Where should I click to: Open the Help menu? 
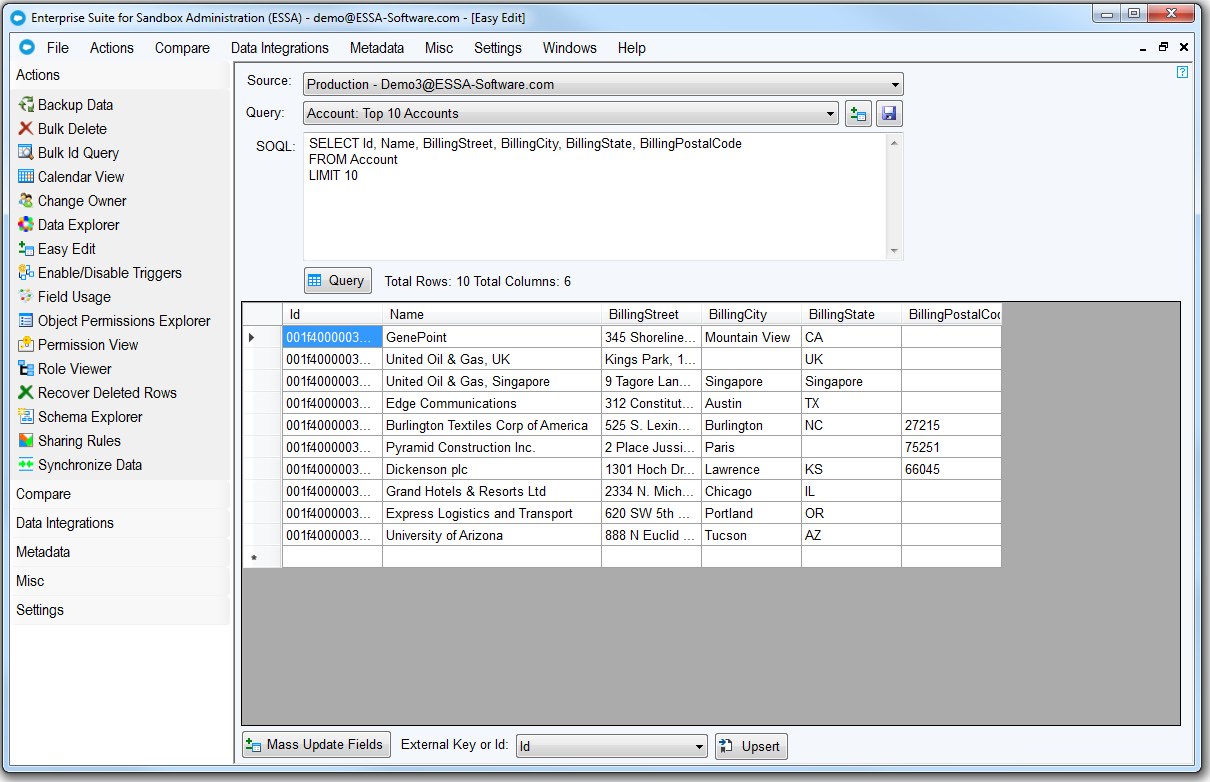631,48
